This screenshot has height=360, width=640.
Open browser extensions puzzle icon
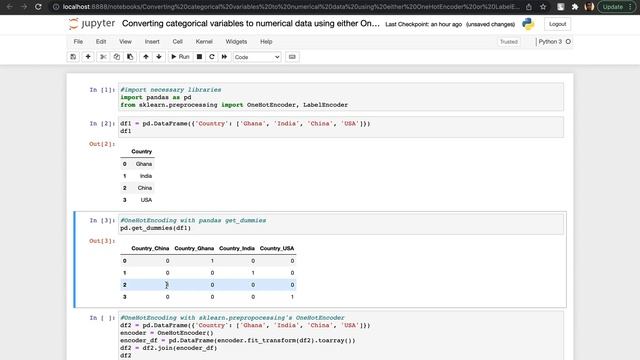click(x=575, y=7)
